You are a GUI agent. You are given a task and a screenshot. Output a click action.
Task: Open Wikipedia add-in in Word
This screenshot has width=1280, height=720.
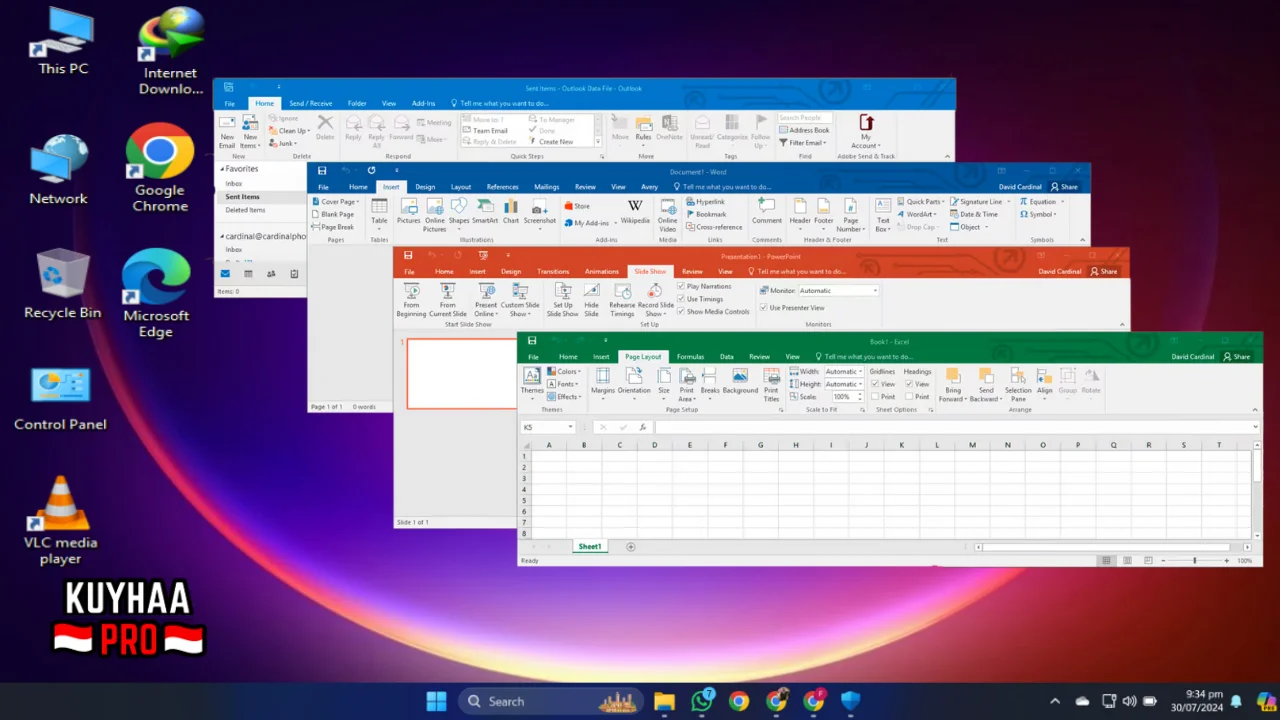coord(635,211)
